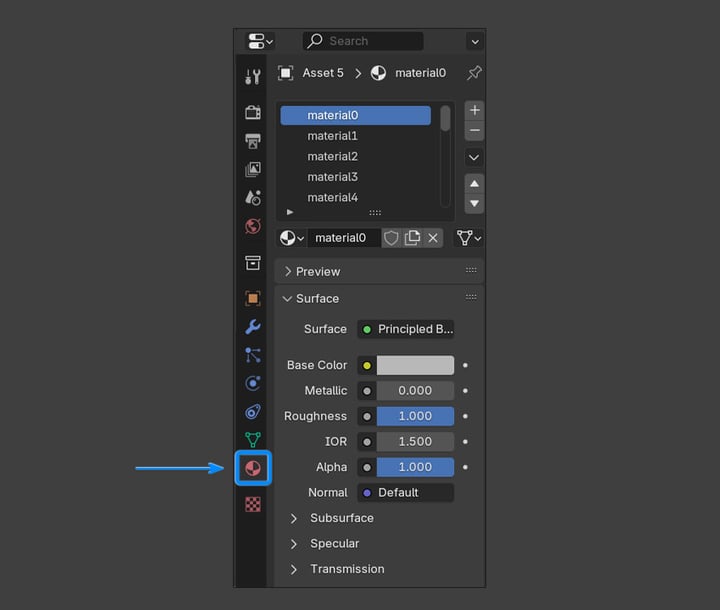Open the Physics properties tab
The height and width of the screenshot is (610, 720).
coord(253,383)
